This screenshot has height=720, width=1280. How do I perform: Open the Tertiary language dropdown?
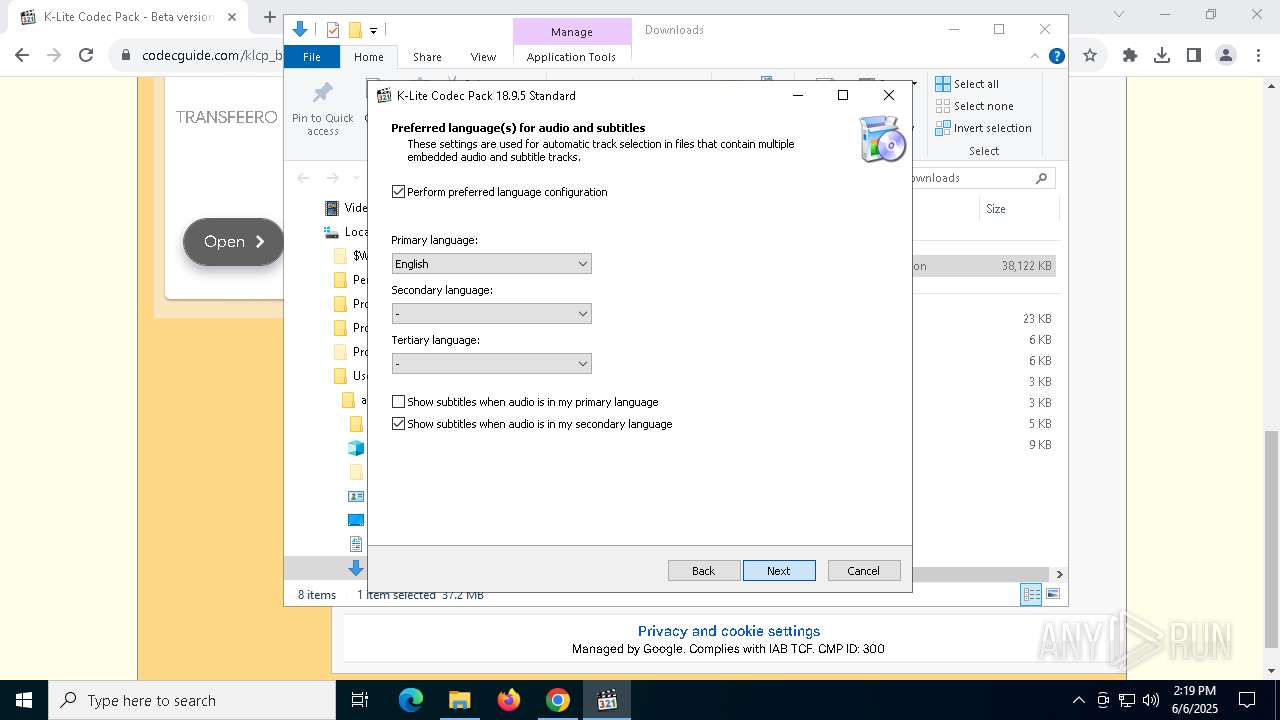tap(491, 364)
